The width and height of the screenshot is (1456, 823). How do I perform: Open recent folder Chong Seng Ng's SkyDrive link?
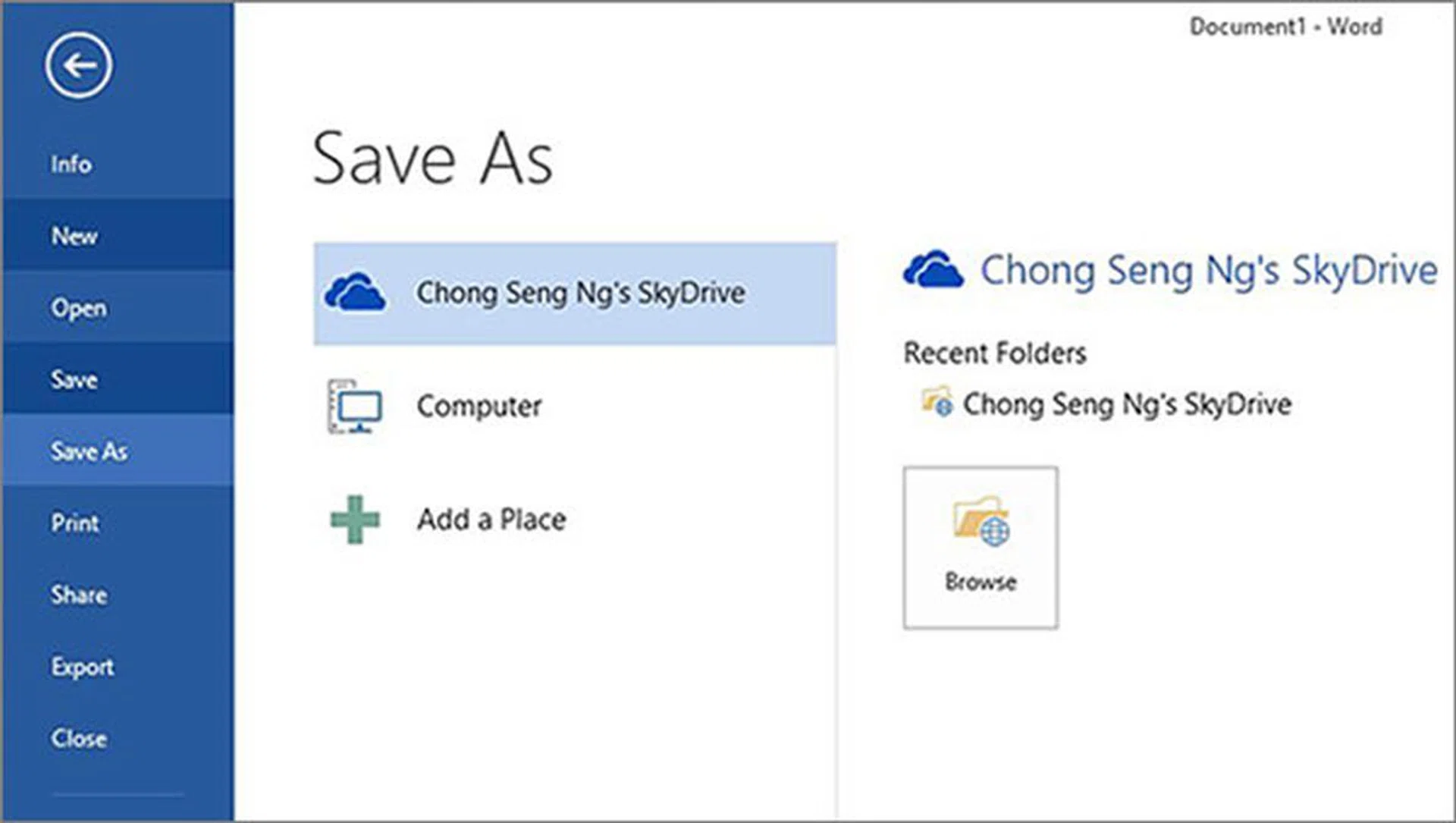pyautogui.click(x=1127, y=404)
